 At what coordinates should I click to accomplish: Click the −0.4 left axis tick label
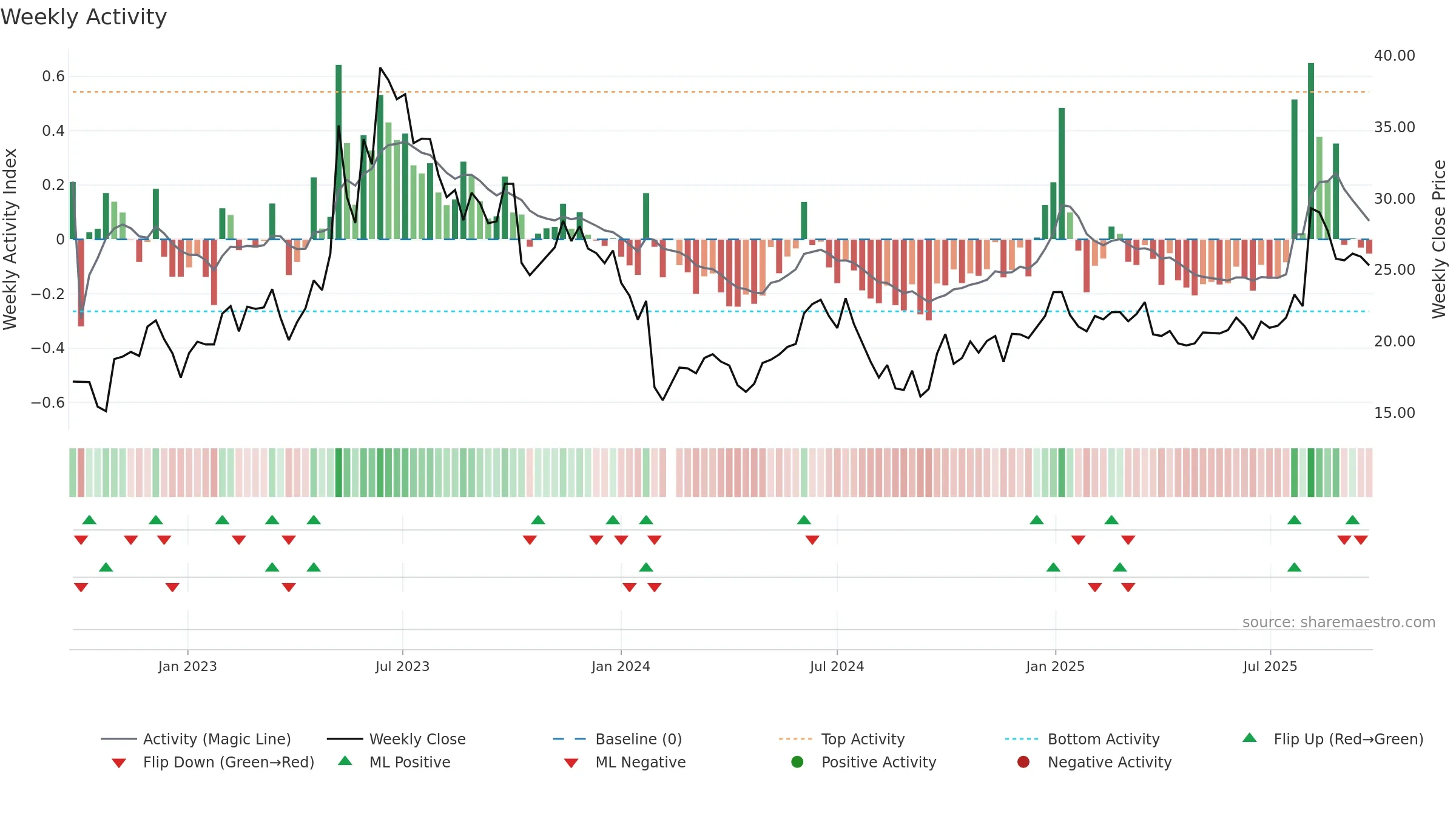click(48, 348)
